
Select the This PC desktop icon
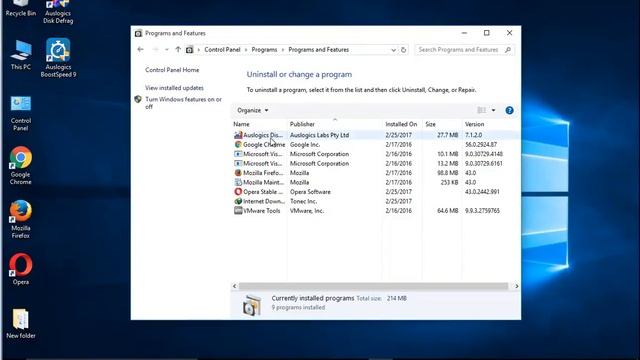[x=20, y=55]
